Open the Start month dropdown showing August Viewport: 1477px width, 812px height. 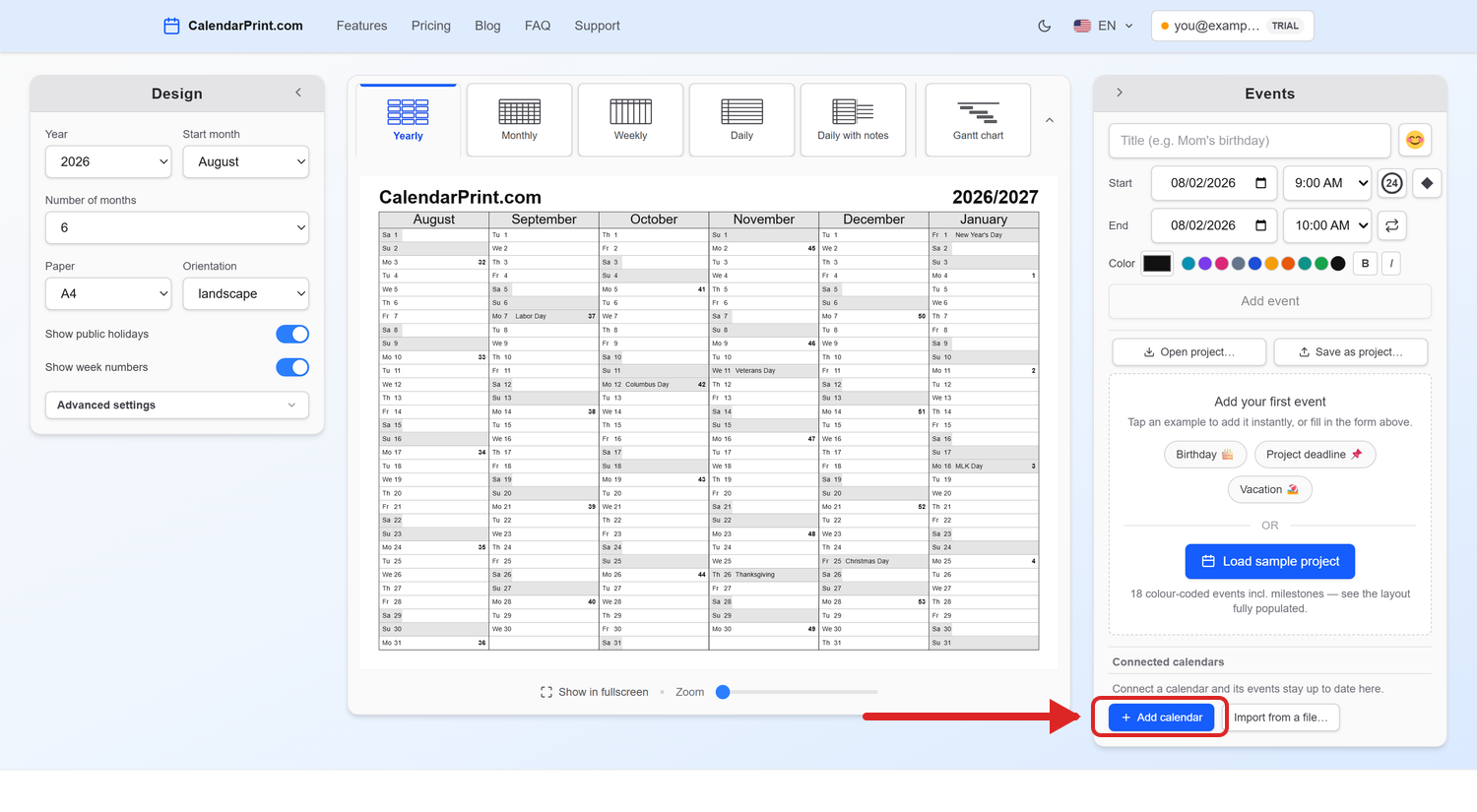(x=246, y=161)
